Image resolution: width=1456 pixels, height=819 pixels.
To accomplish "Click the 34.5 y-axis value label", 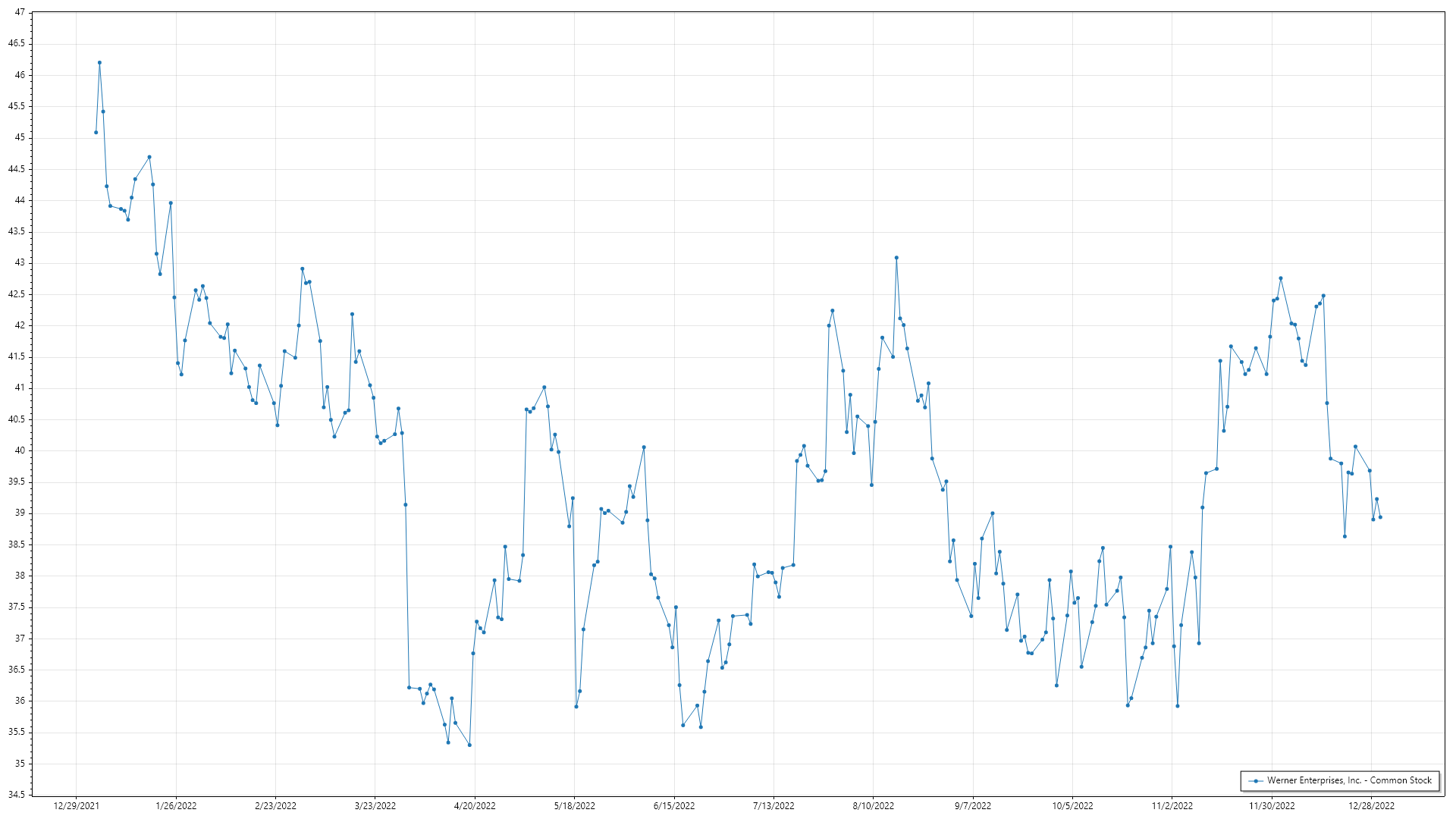I will 17,795.
